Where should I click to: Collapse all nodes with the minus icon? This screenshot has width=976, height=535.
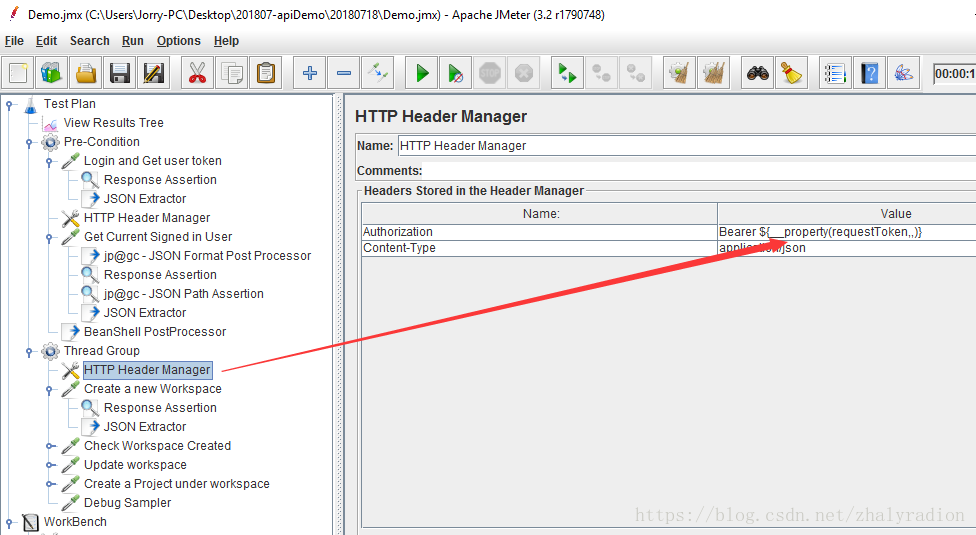pyautogui.click(x=344, y=73)
